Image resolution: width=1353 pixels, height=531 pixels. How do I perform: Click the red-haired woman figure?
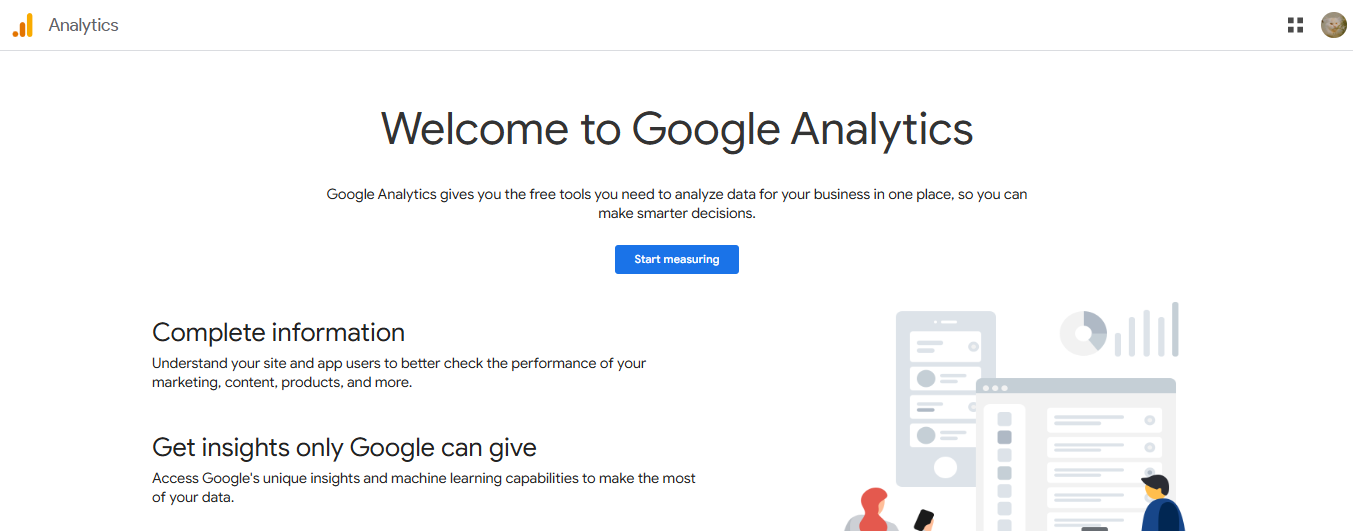[x=869, y=510]
